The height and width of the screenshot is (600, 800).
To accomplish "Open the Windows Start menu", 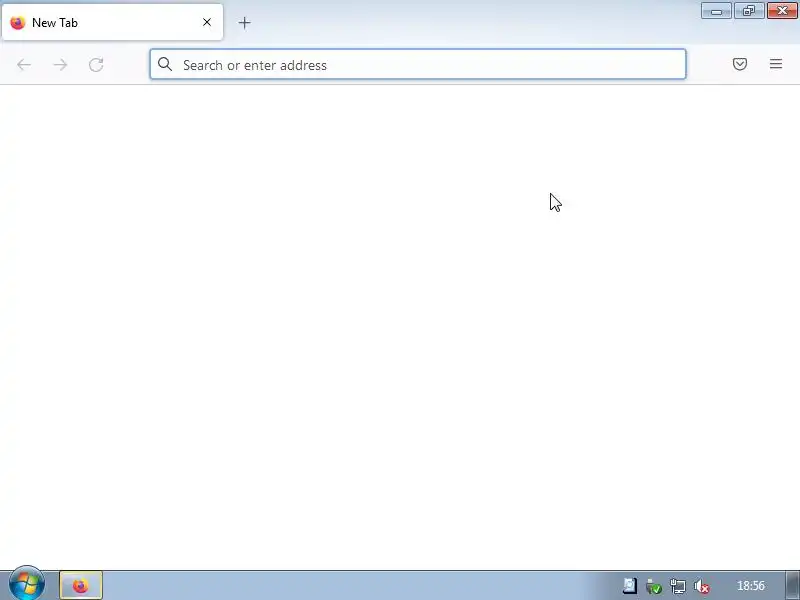I will pos(27,584).
